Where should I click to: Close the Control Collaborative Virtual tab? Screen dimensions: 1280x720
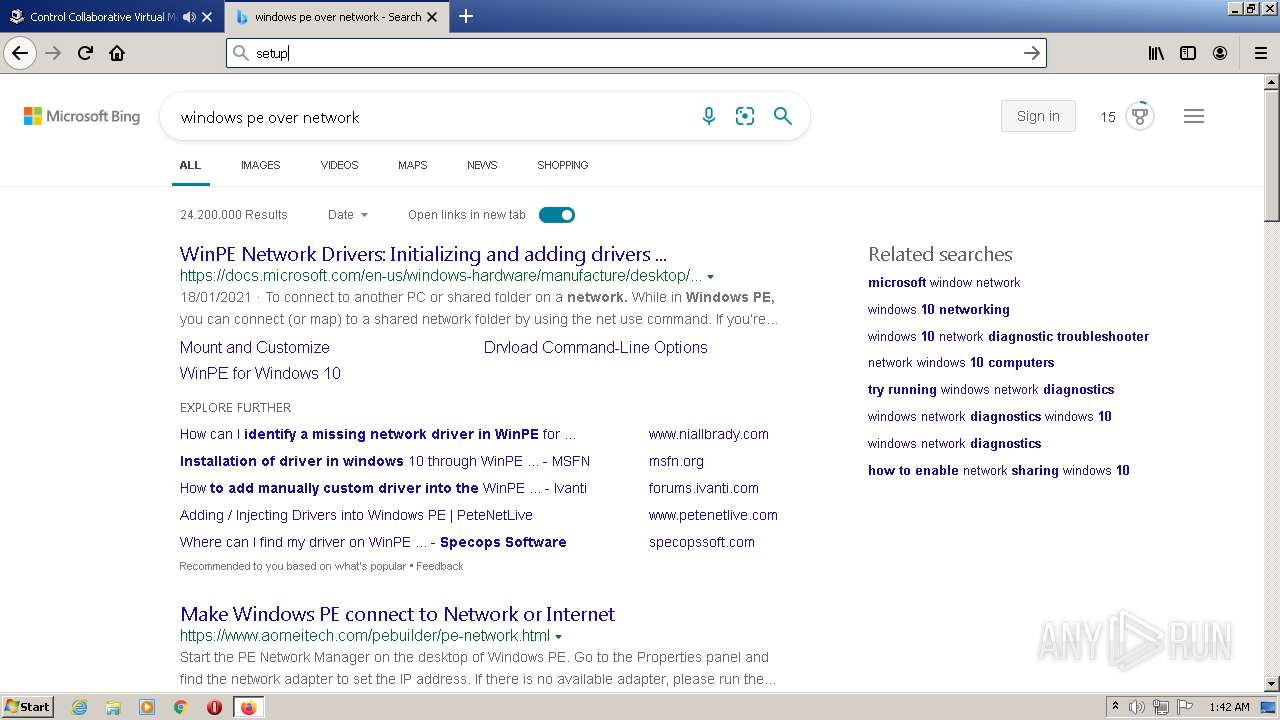point(207,17)
